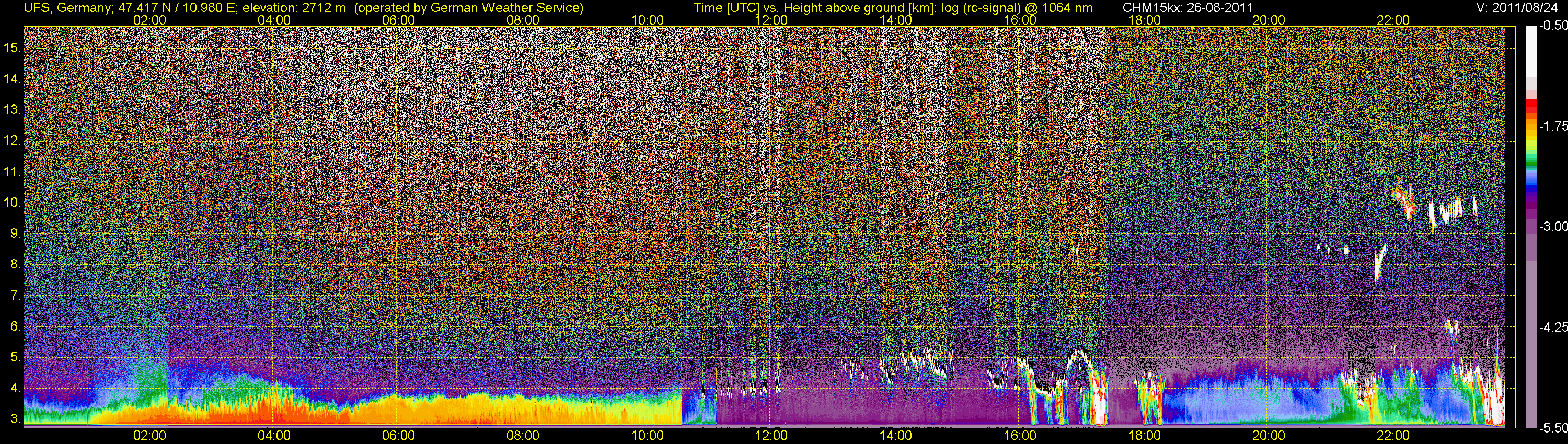1568x444 pixels.
Task: Click the Time [UTC] vs. Height plot title
Action: tap(893, 8)
